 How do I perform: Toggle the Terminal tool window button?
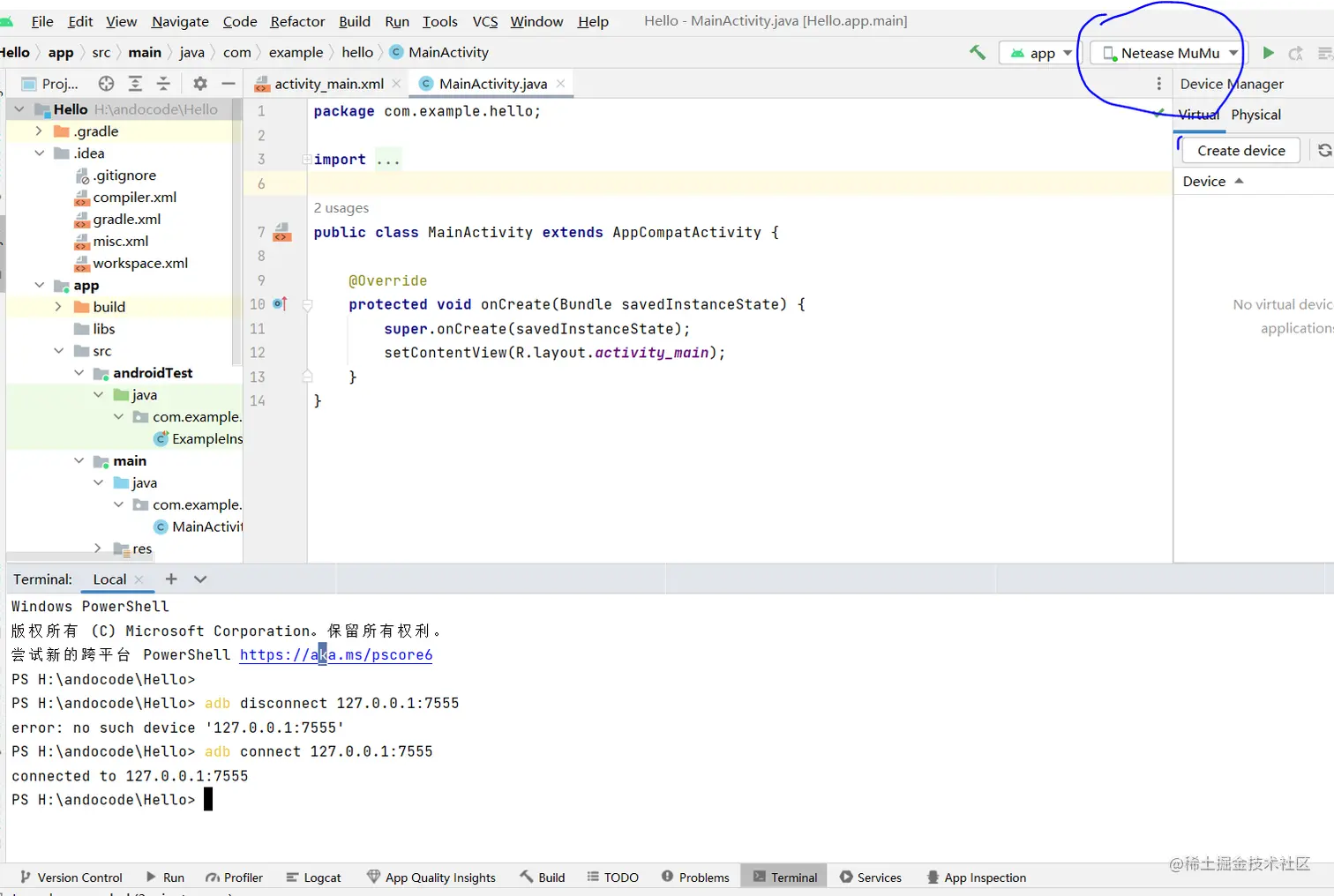click(784, 877)
